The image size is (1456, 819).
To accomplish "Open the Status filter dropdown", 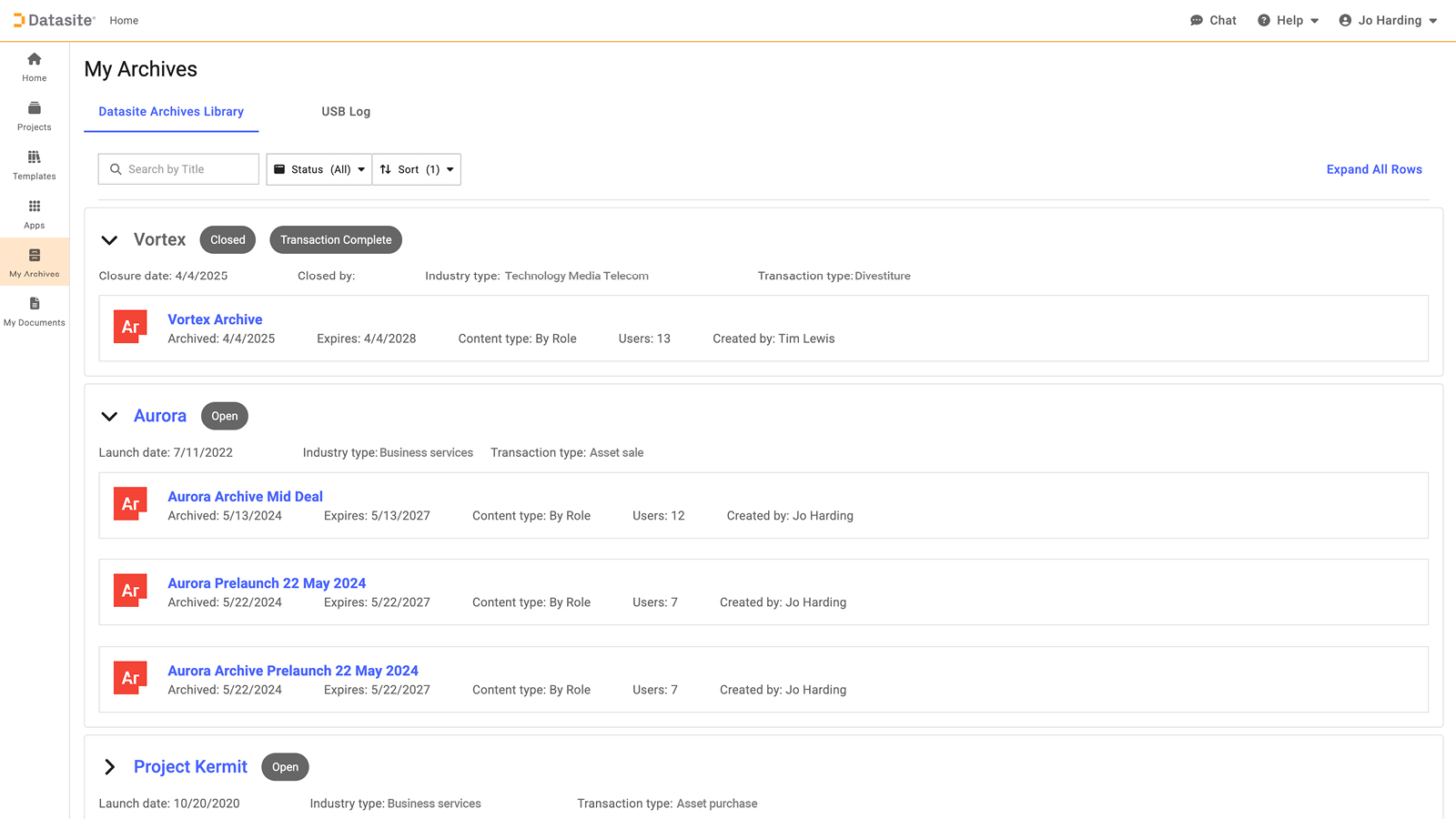I will pyautogui.click(x=319, y=169).
